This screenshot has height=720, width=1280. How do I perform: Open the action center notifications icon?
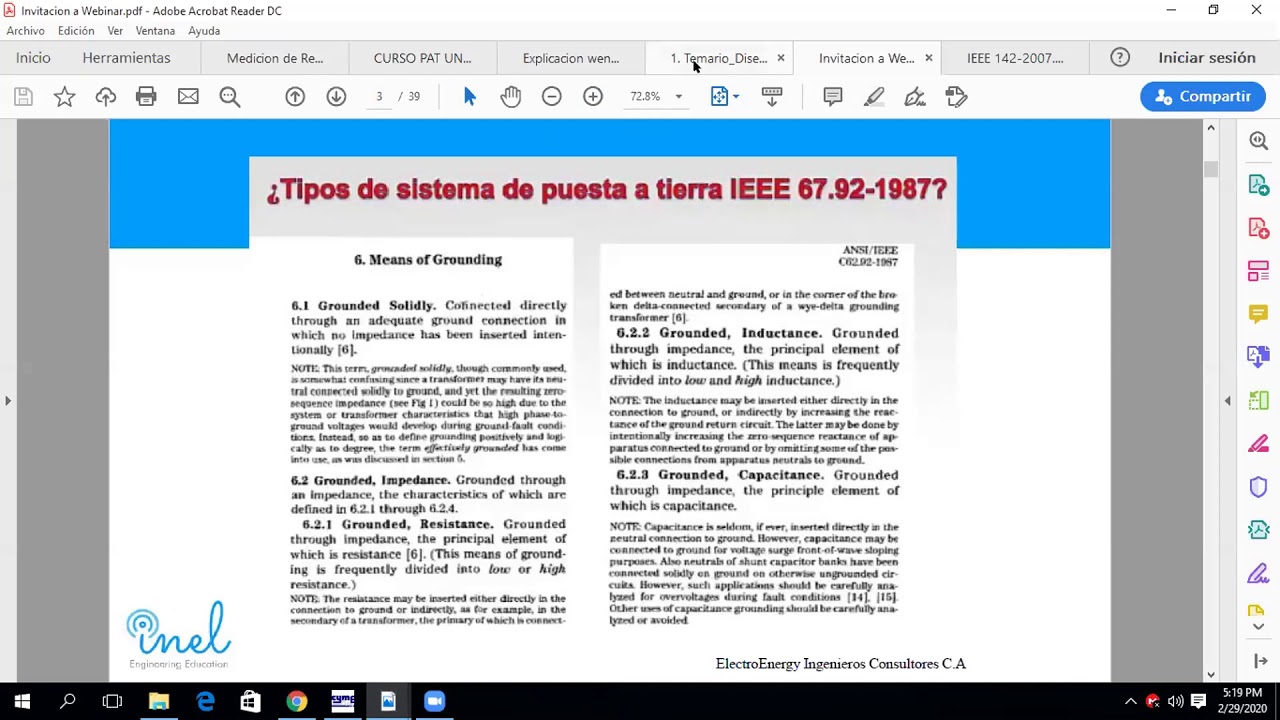pyautogui.click(x=1198, y=701)
